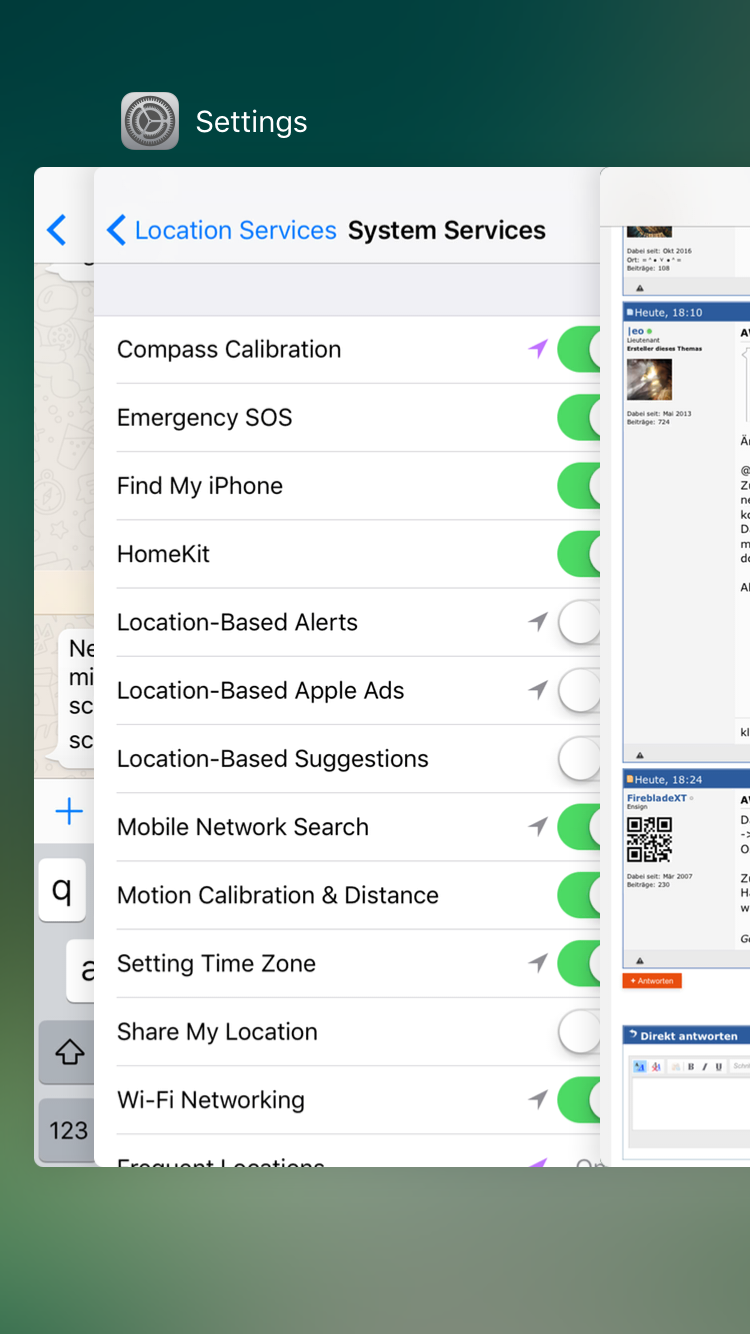Click the Heute, 18:24 post timestamp

click(668, 780)
